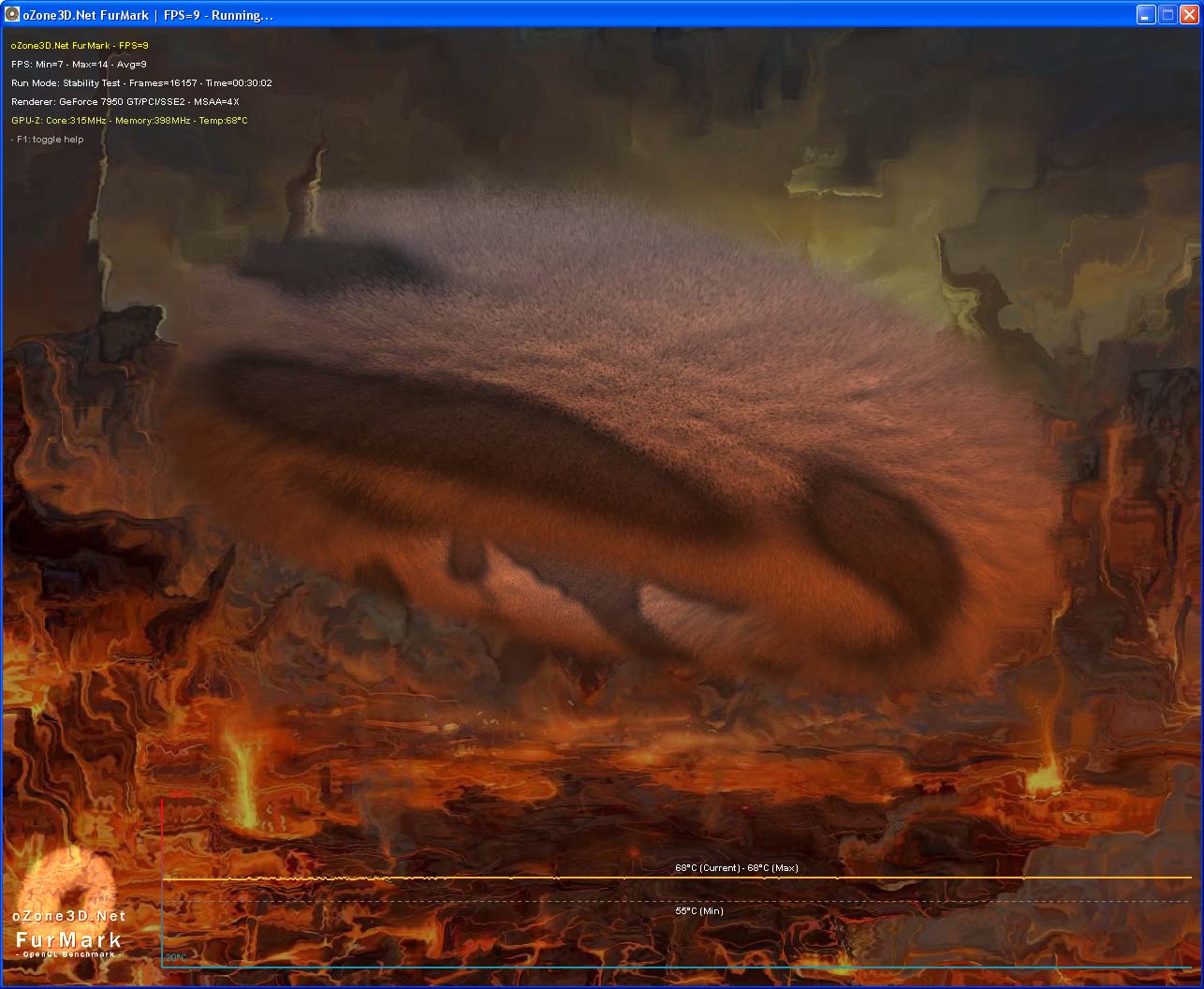This screenshot has width=1204, height=989.
Task: Click the 'oZone3D.Net FurMark | FPS=9 - Running...' title text
Action: (147, 15)
